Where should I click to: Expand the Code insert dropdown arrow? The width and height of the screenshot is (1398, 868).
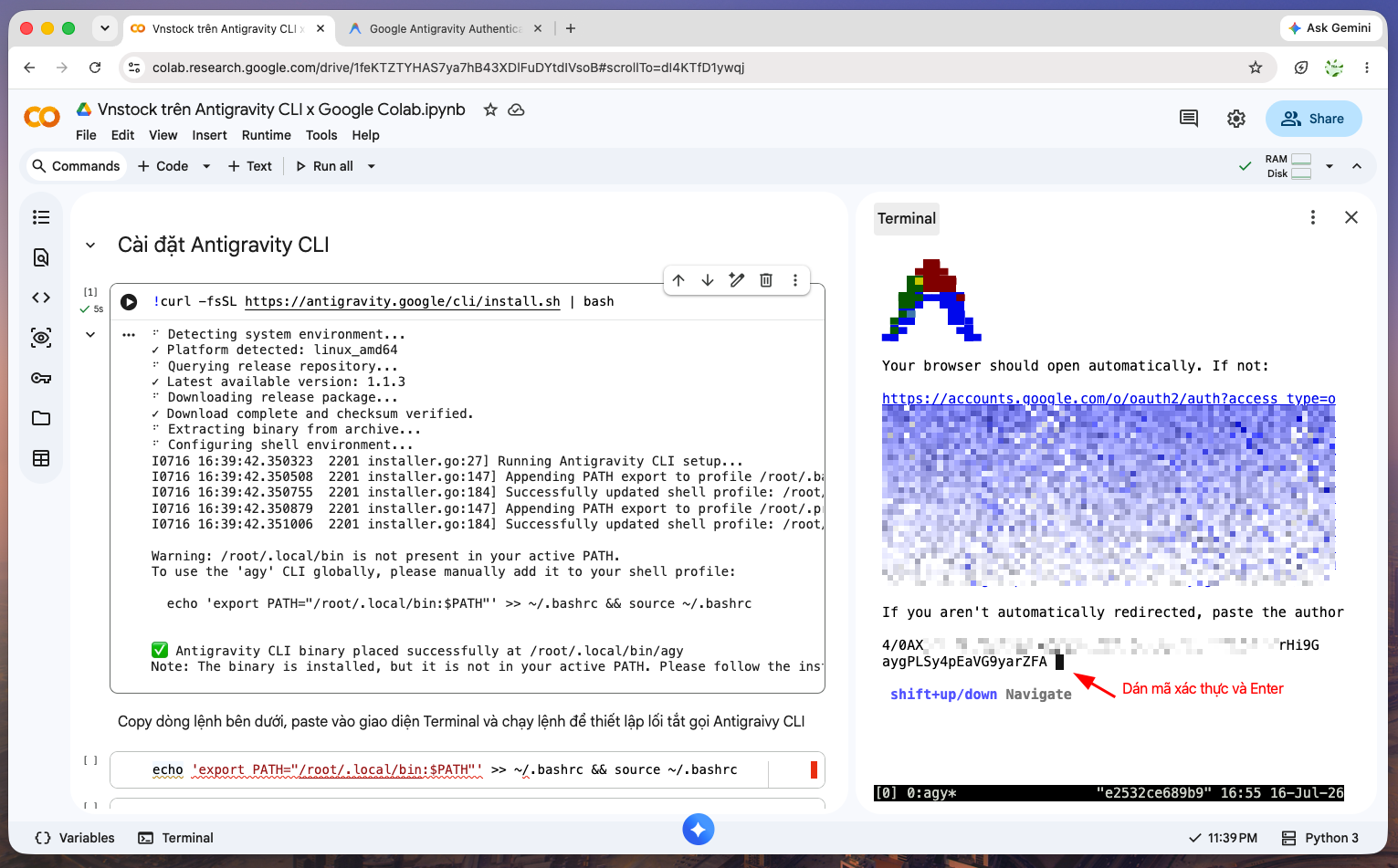[206, 166]
